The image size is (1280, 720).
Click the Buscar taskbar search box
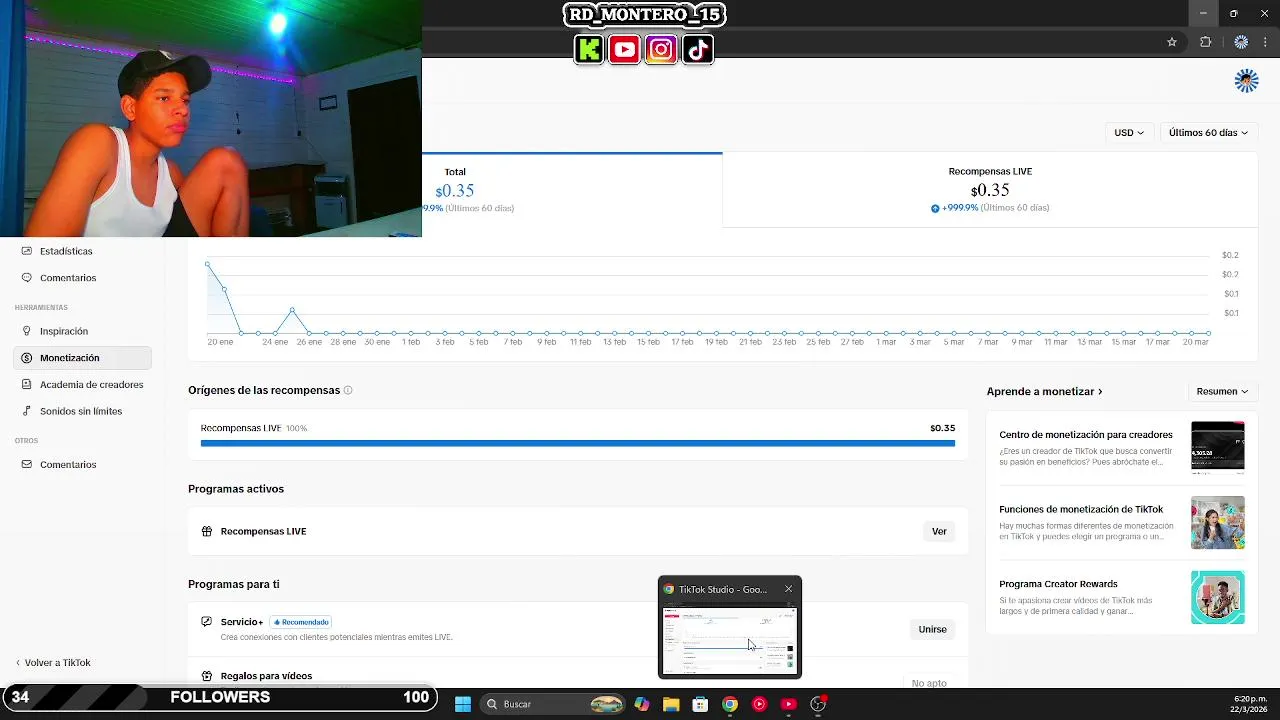pyautogui.click(x=553, y=704)
